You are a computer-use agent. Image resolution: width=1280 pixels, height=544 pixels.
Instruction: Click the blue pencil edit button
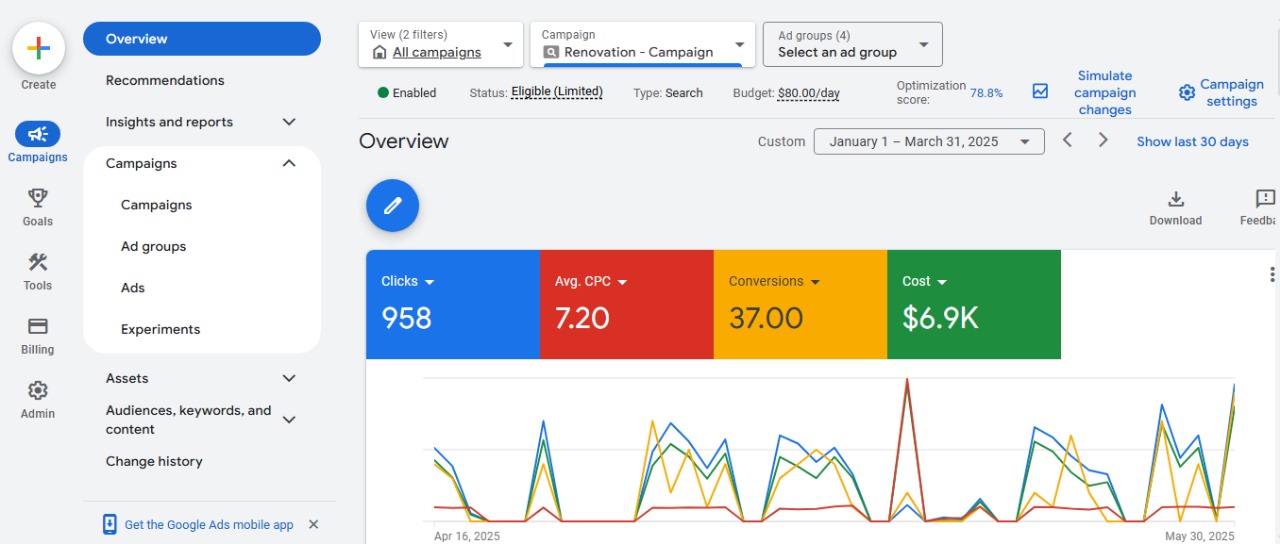(392, 206)
